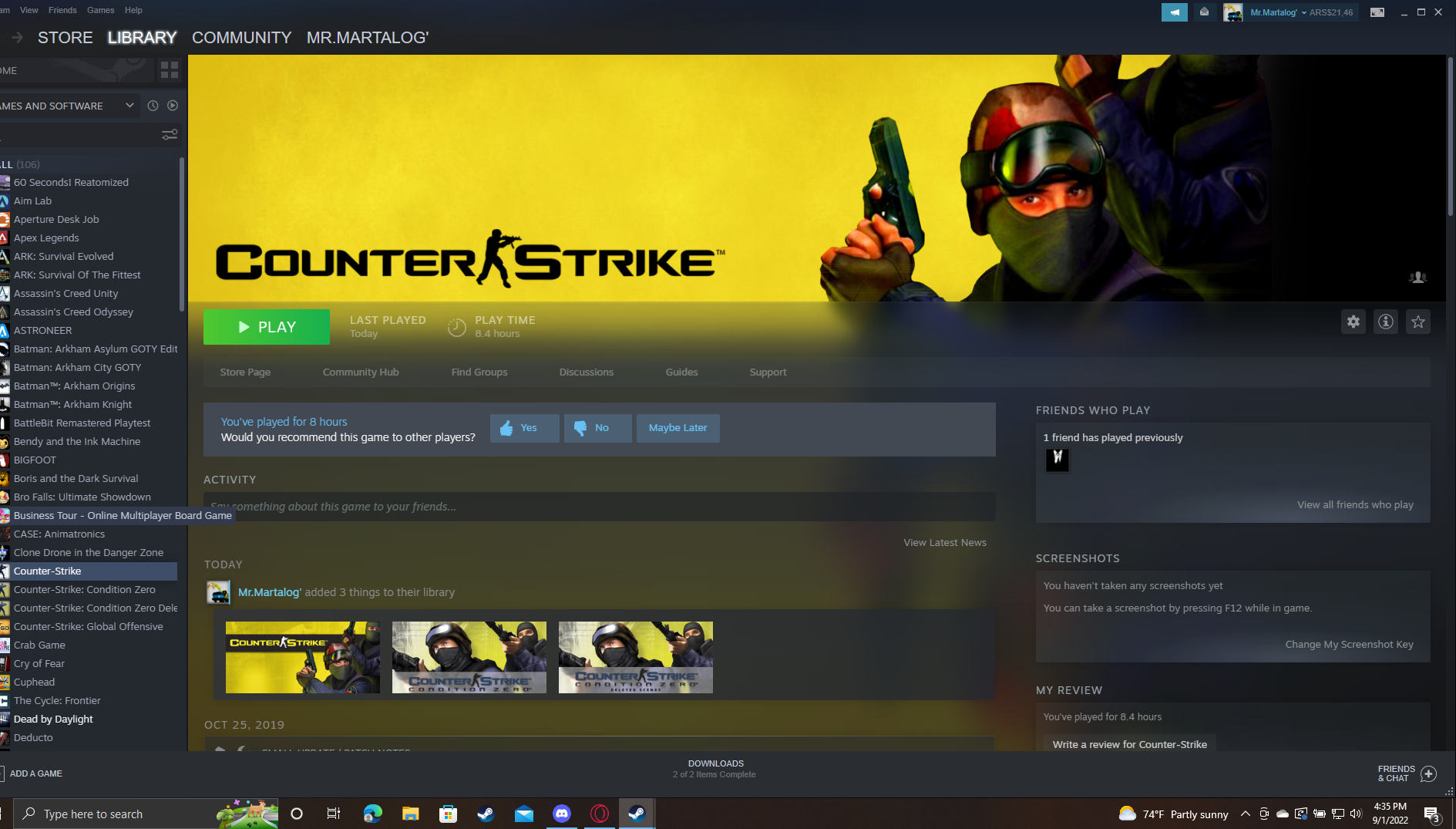Recommend the game with Yes thumbs-up
This screenshot has width=1456, height=829.
524,428
